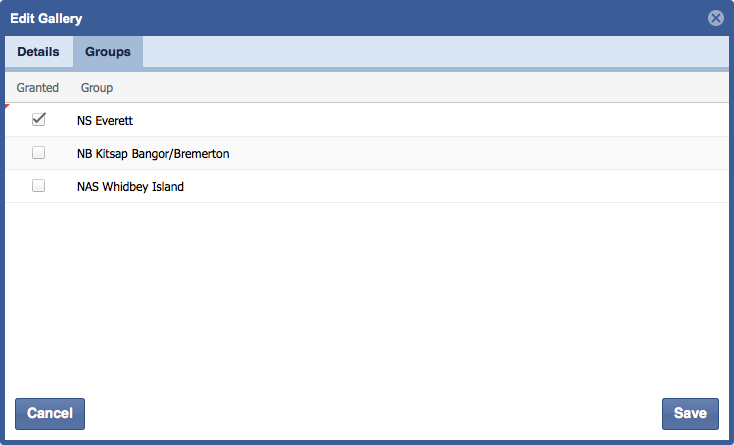Image resolution: width=734 pixels, height=445 pixels.
Task: Click the Edit Gallery title bar text
Action: [46, 18]
